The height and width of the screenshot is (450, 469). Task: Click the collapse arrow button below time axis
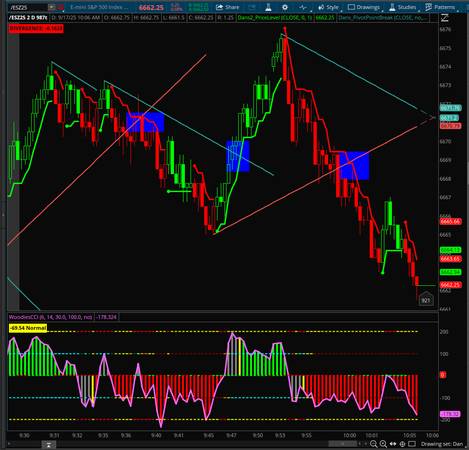(49, 444)
